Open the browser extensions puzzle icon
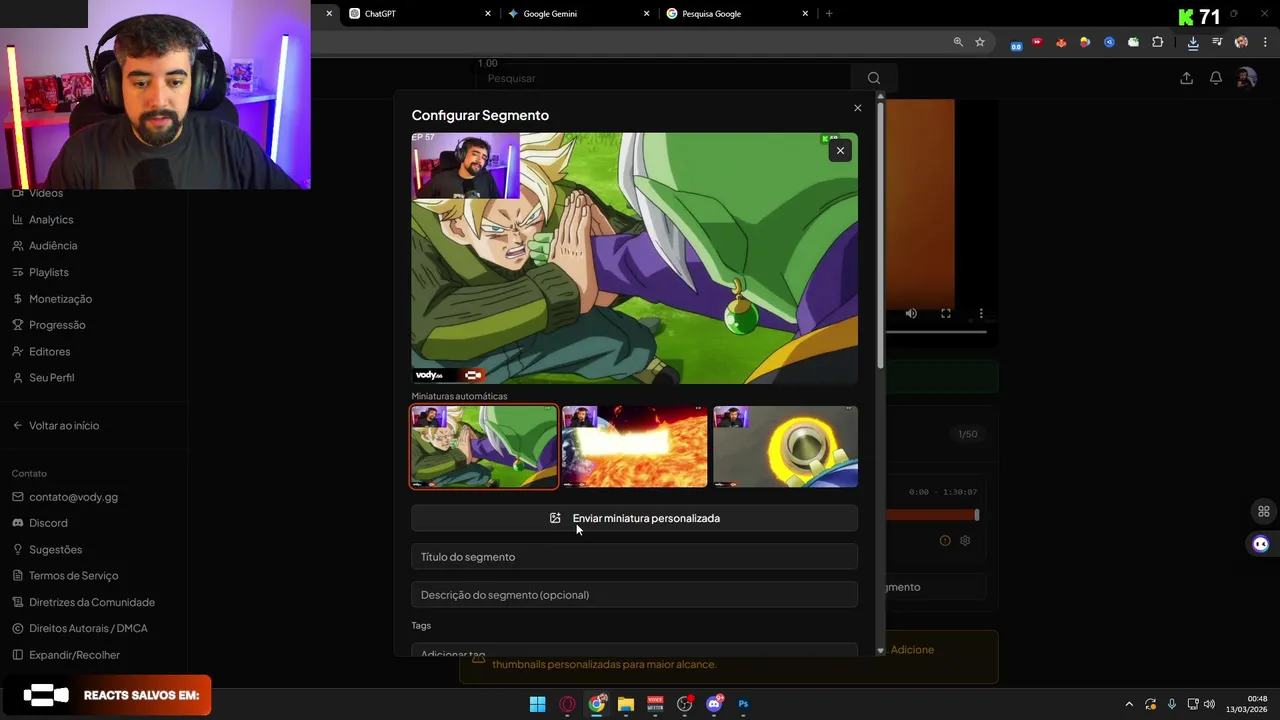The width and height of the screenshot is (1280, 720). 1157,42
